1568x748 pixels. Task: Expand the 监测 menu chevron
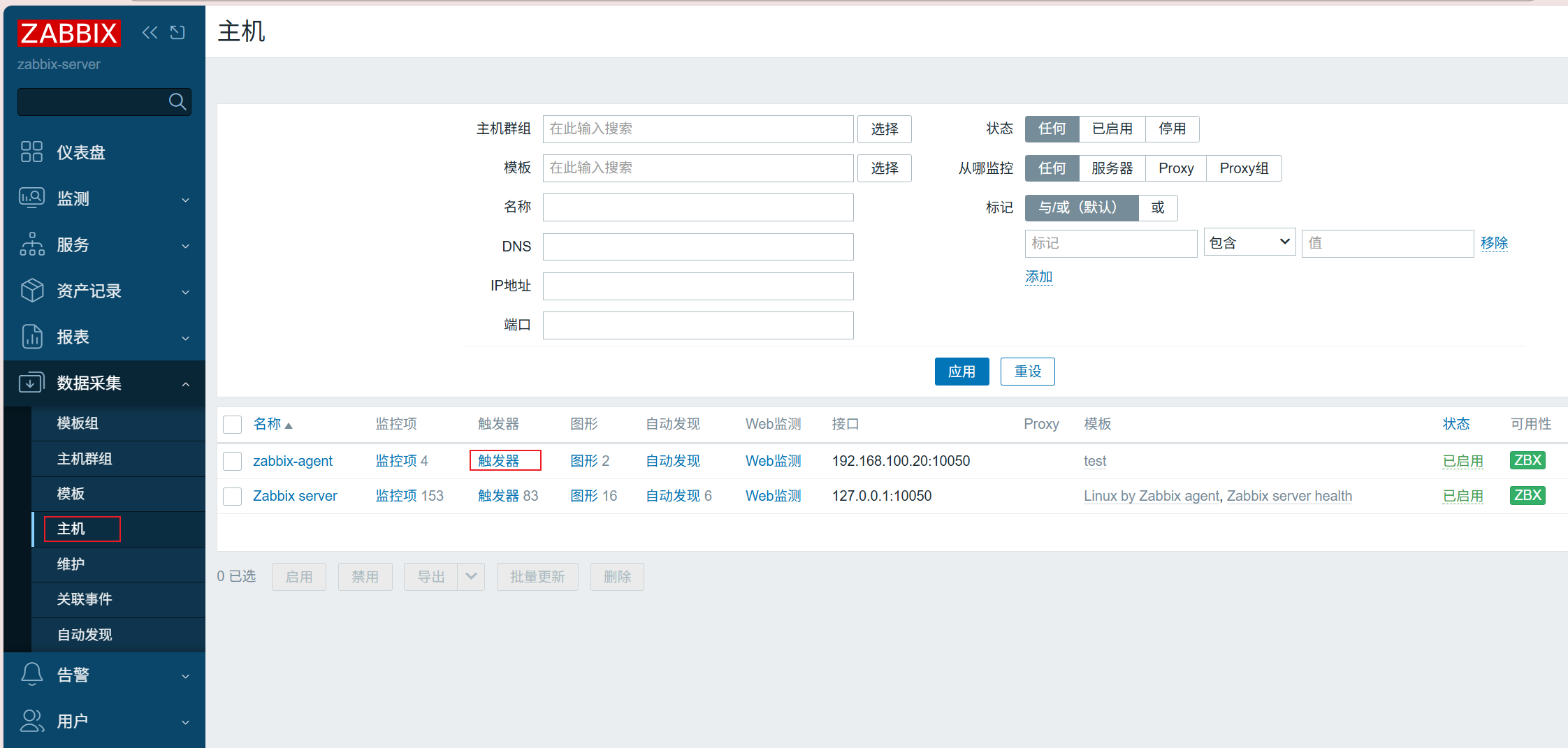pos(186,200)
